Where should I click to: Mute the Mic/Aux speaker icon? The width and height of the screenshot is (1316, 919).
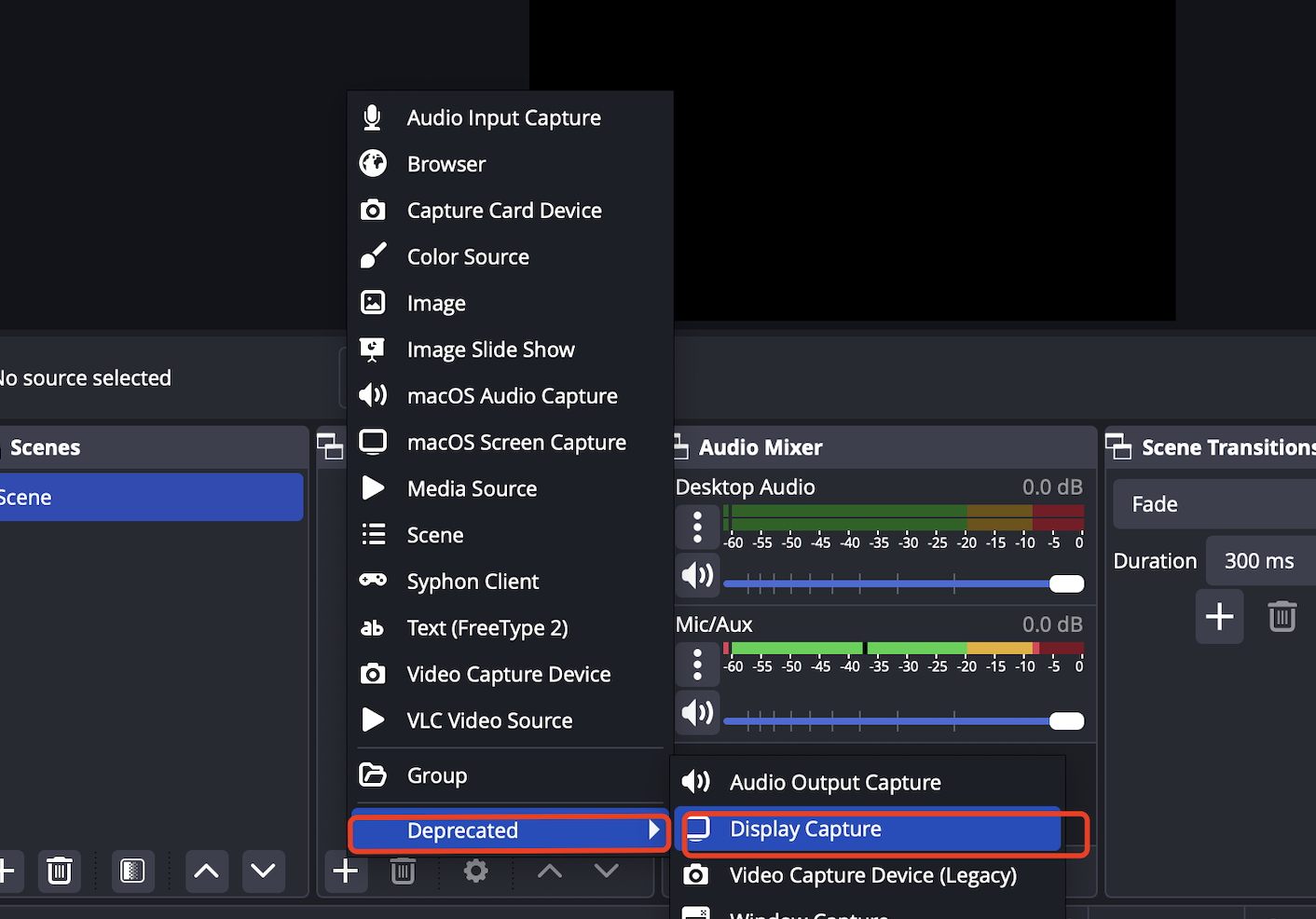[x=697, y=713]
